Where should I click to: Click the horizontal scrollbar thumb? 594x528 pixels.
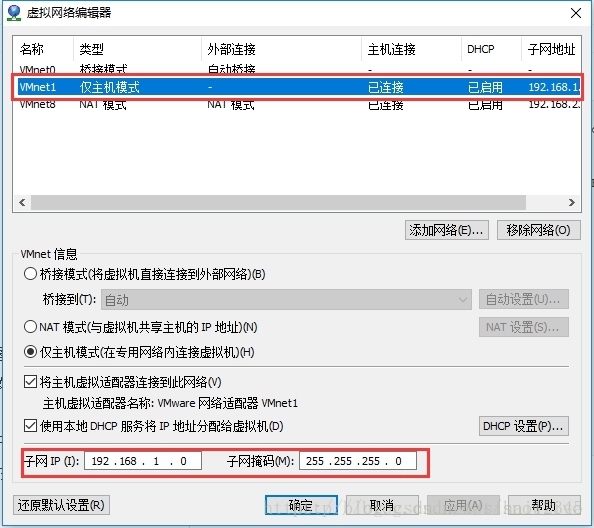(278, 203)
